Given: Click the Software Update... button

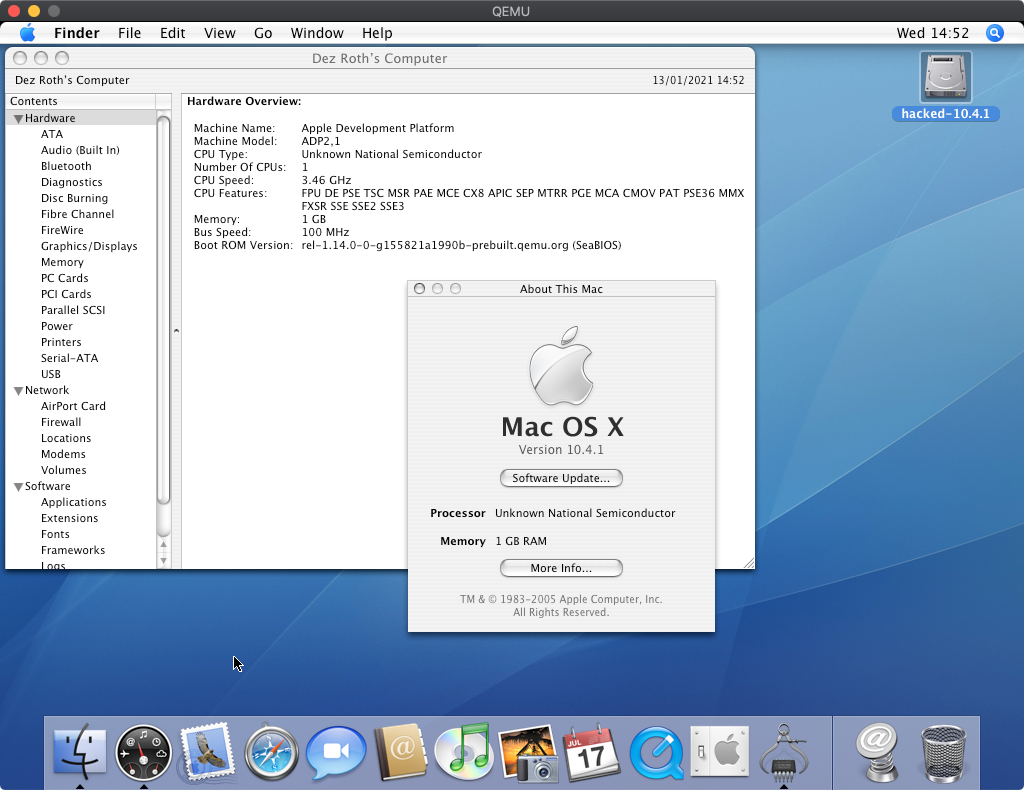Looking at the screenshot, I should (x=561, y=478).
